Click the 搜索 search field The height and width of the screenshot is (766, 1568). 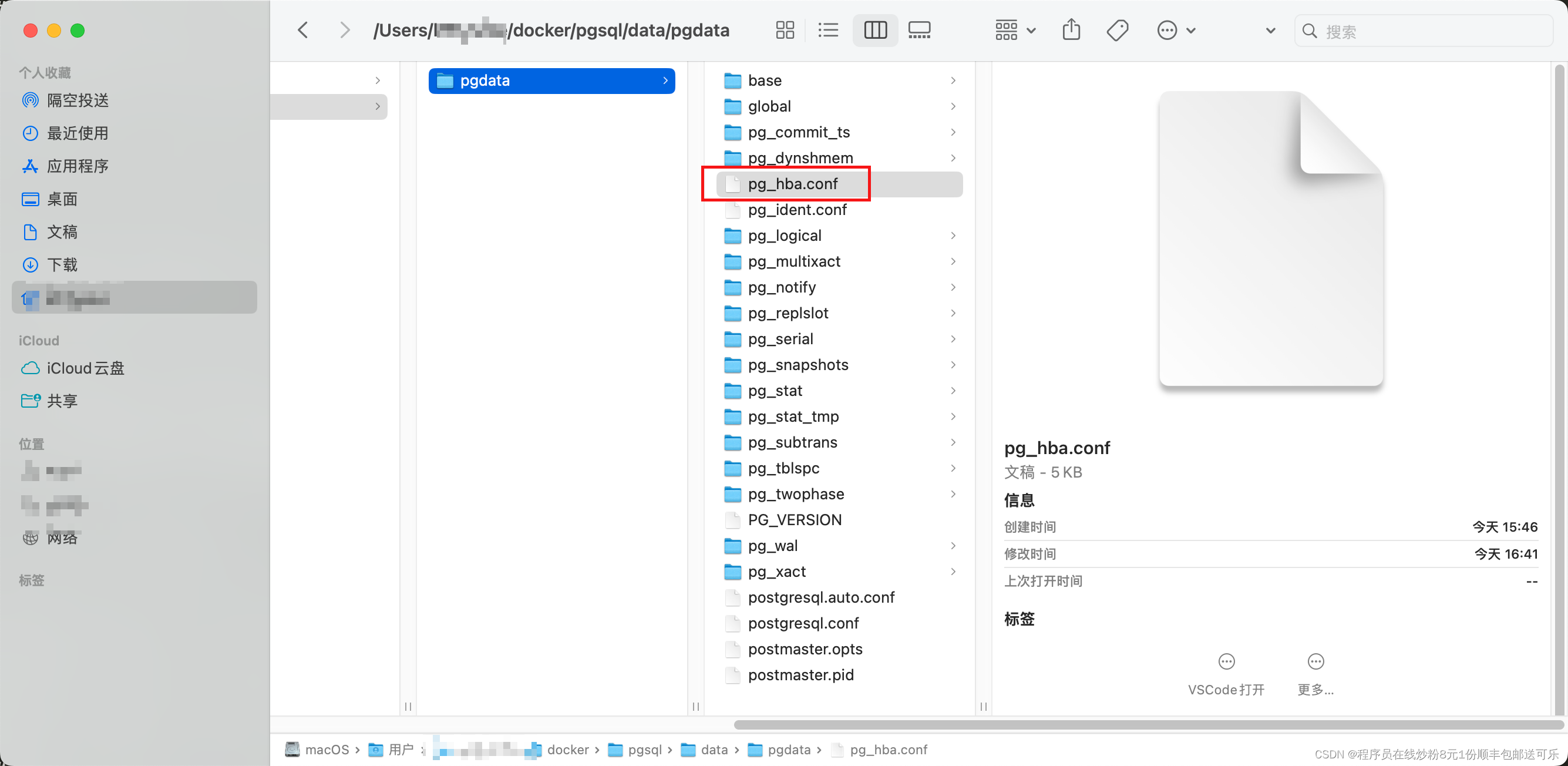click(x=1424, y=31)
